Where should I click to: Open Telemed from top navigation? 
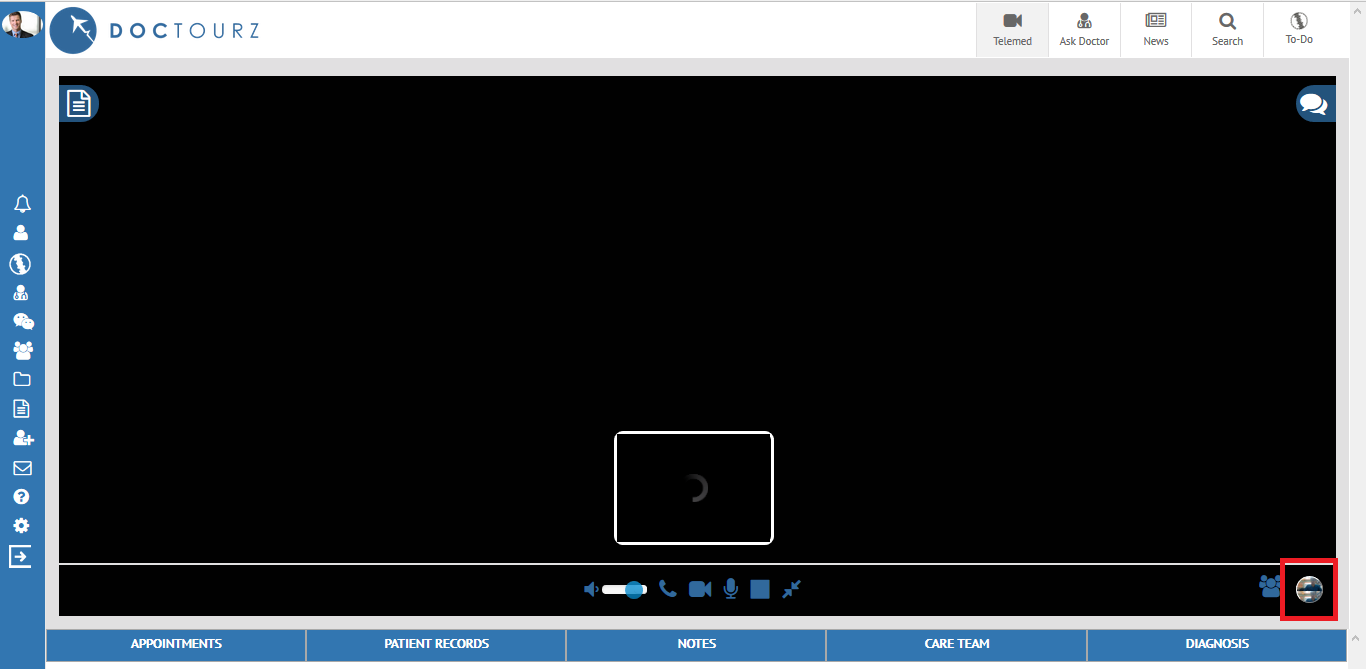[1012, 30]
